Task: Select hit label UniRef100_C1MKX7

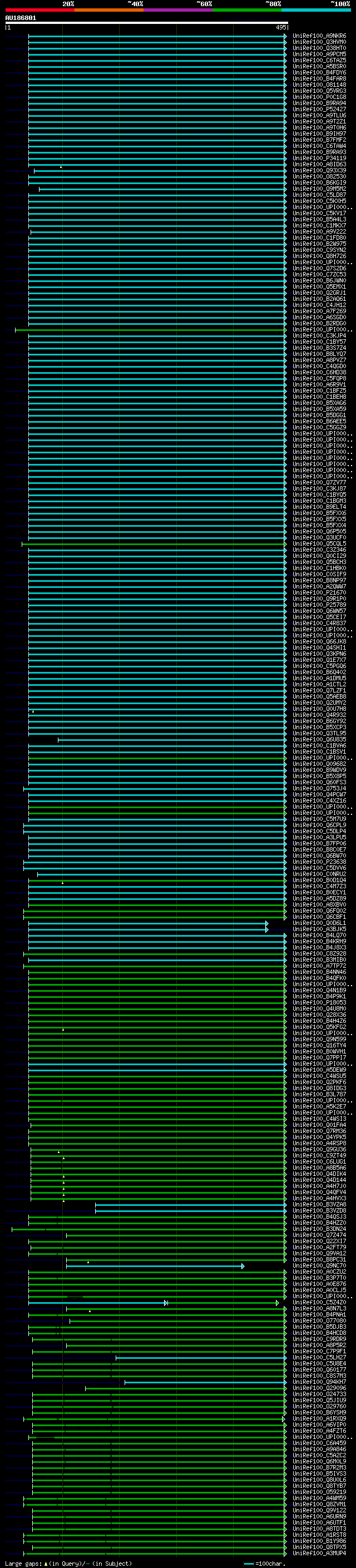Action: pos(319,225)
